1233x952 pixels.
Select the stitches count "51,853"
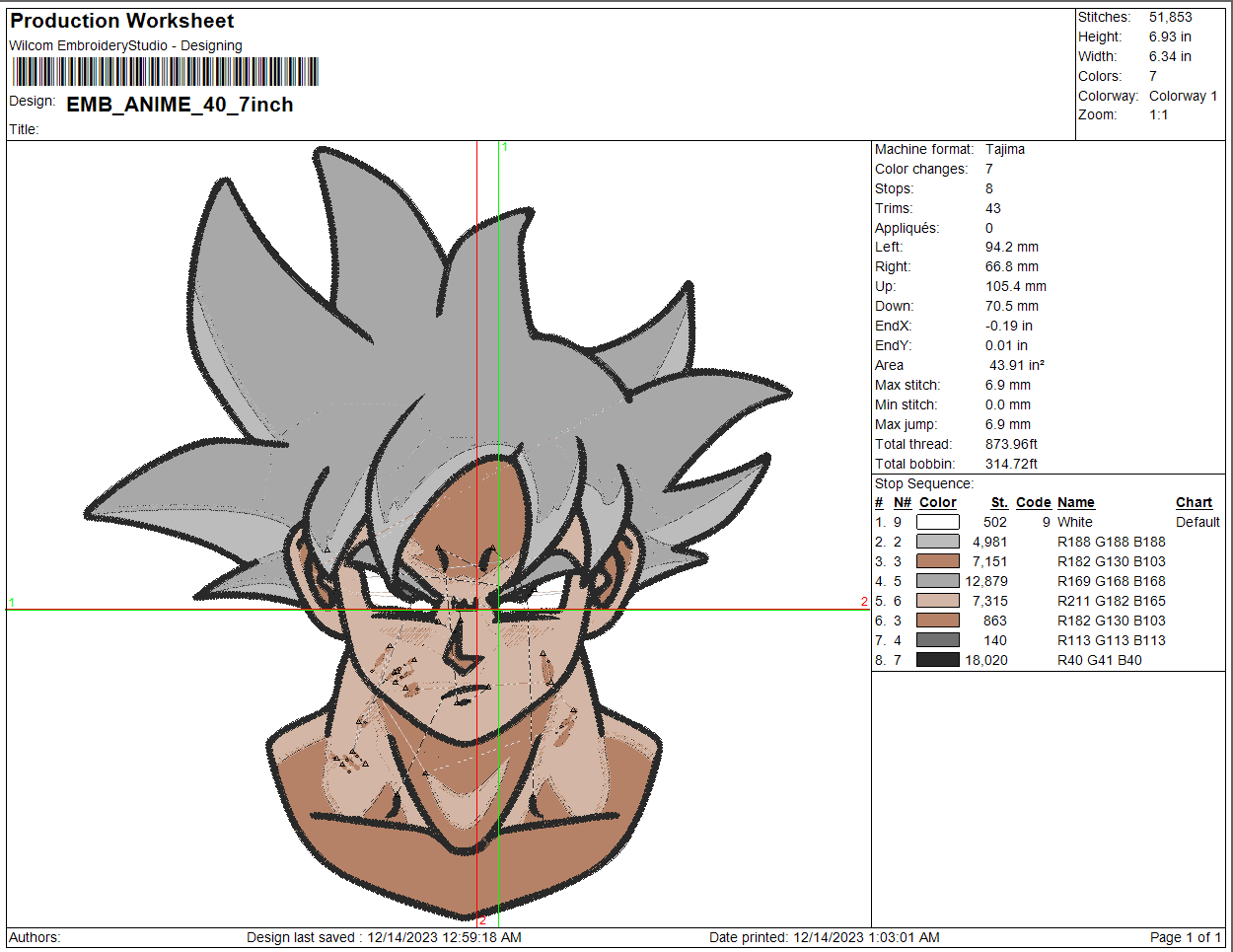1171,17
